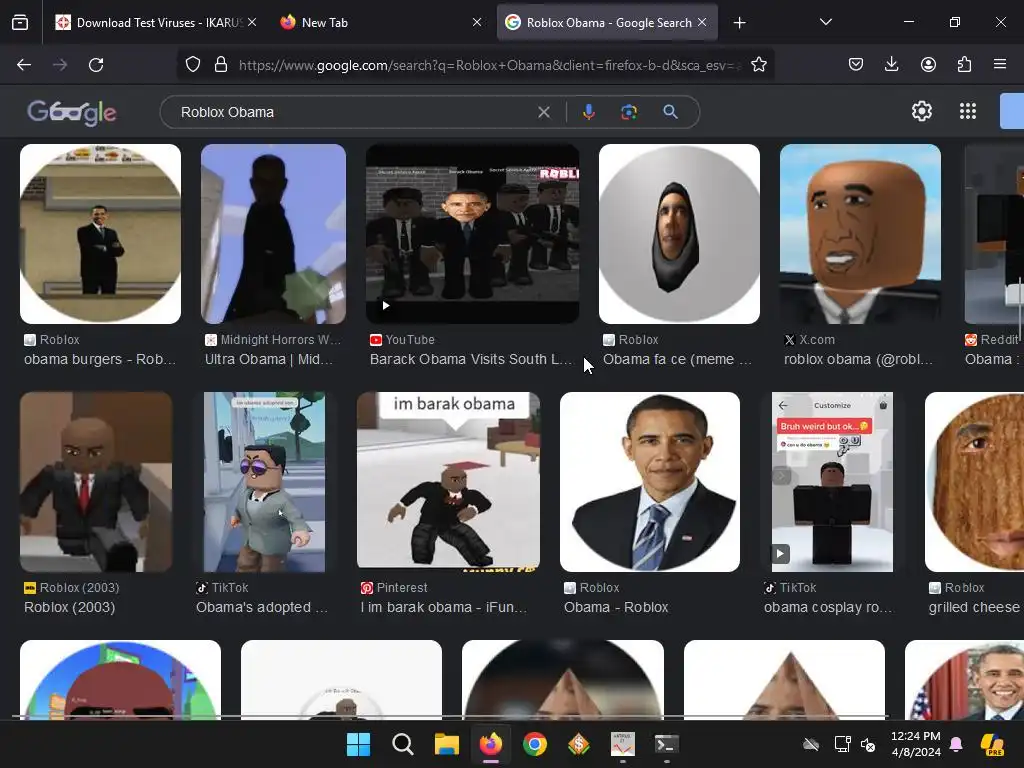Click the roblox obama (@robl... link

coord(858,359)
